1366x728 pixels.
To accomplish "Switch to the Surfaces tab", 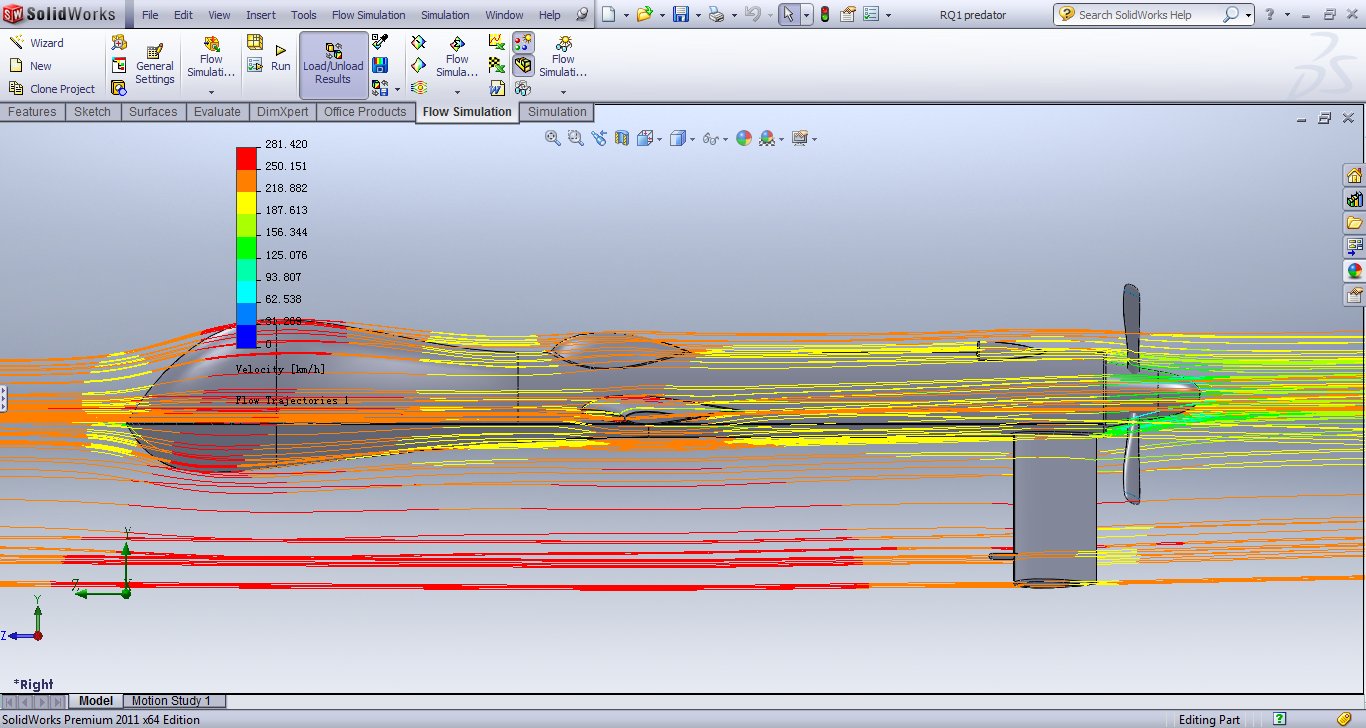I will click(x=153, y=112).
